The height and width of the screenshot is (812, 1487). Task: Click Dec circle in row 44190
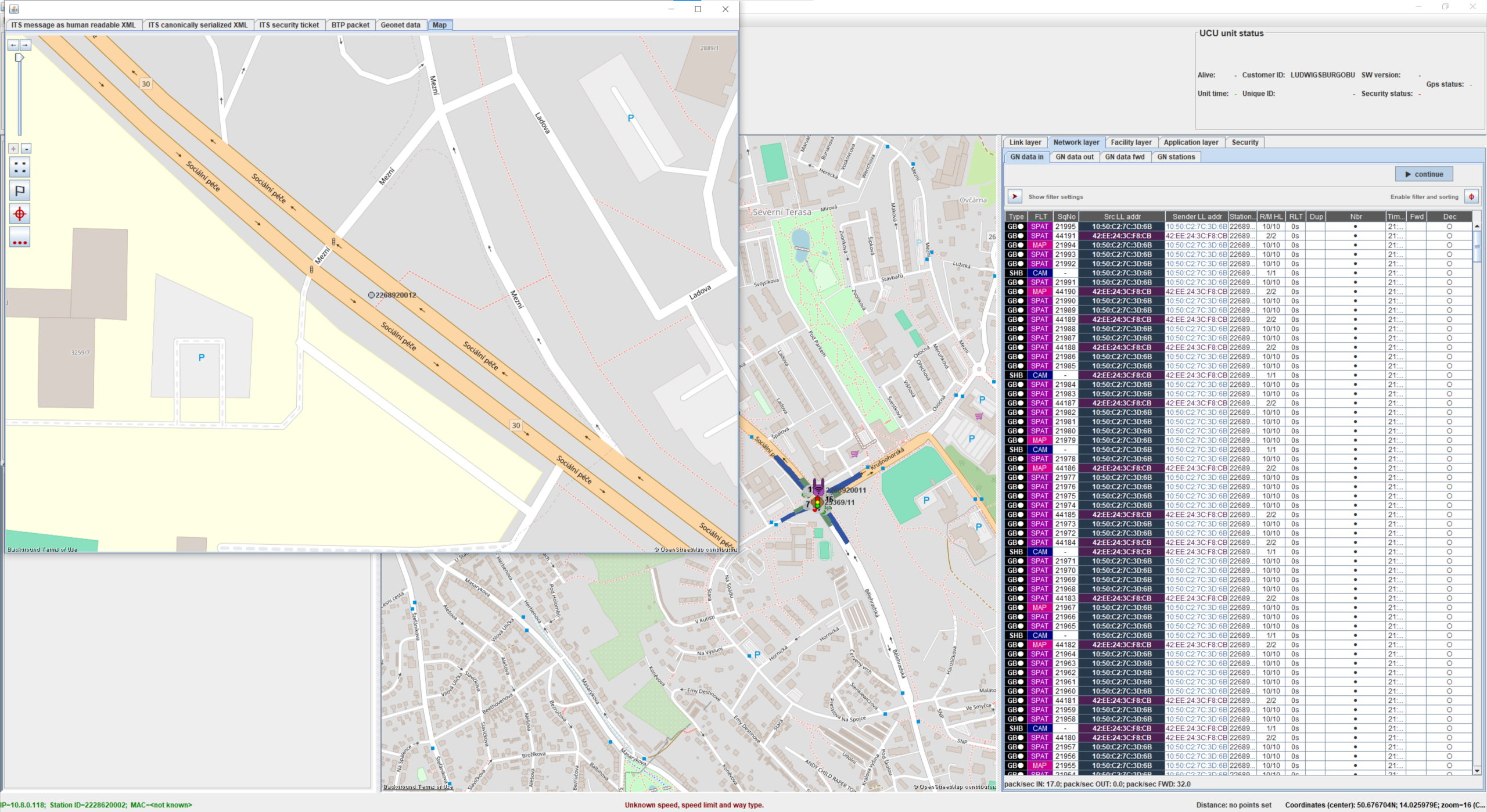coord(1449,292)
